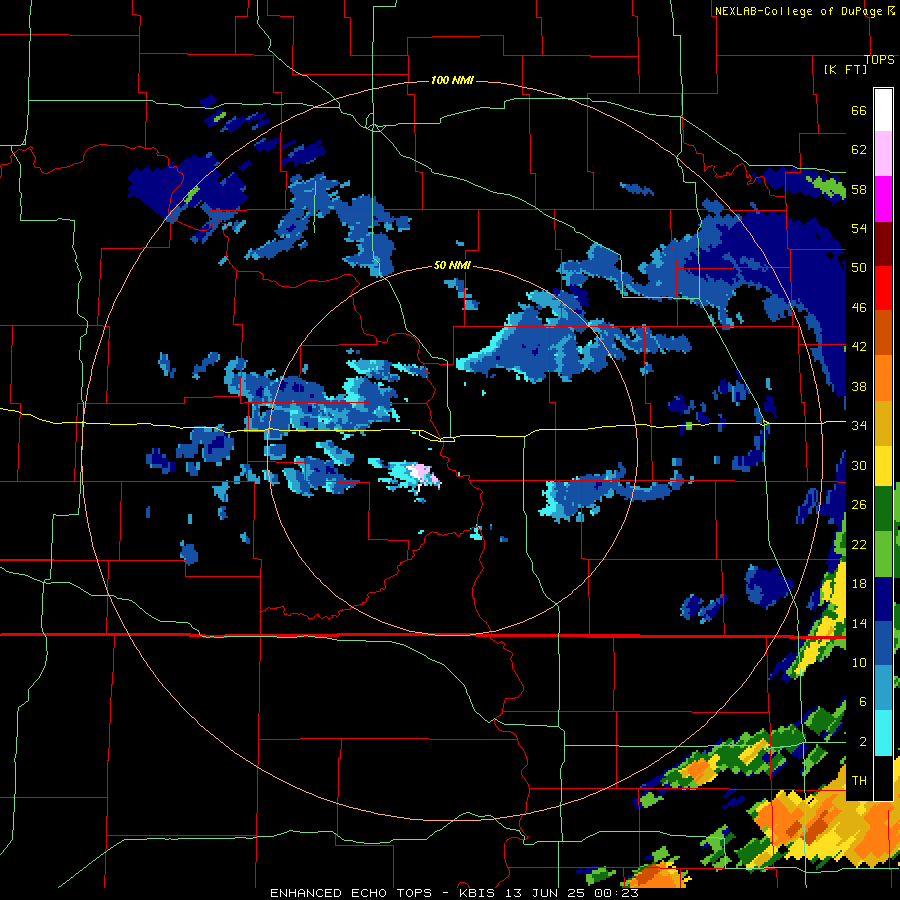Click the "50" legend value
900x900 pixels.
(859, 267)
